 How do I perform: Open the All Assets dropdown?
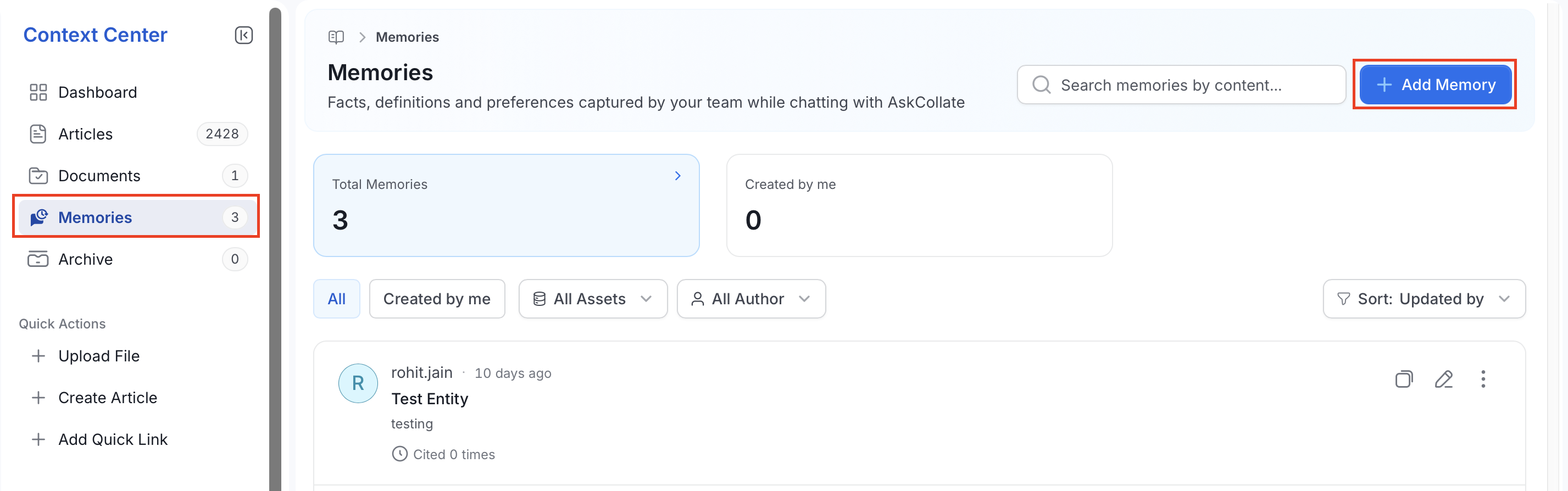[593, 299]
